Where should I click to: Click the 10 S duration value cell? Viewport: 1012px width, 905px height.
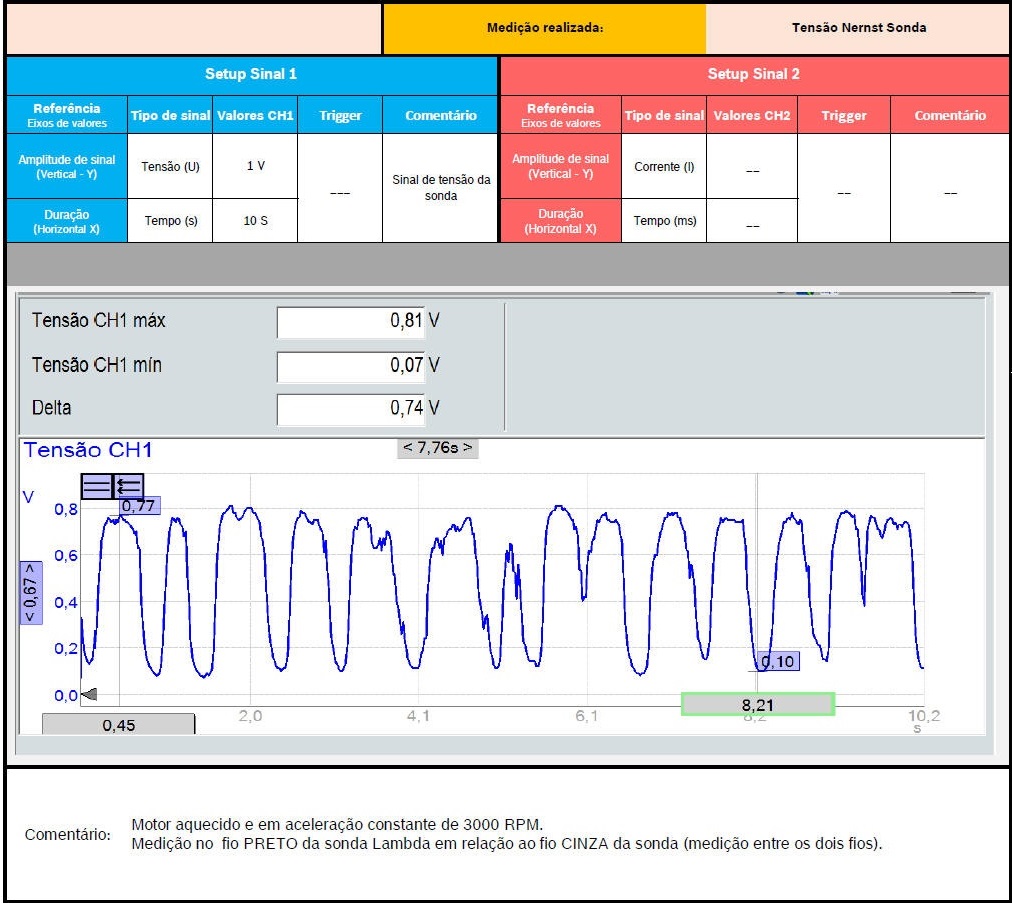click(255, 221)
